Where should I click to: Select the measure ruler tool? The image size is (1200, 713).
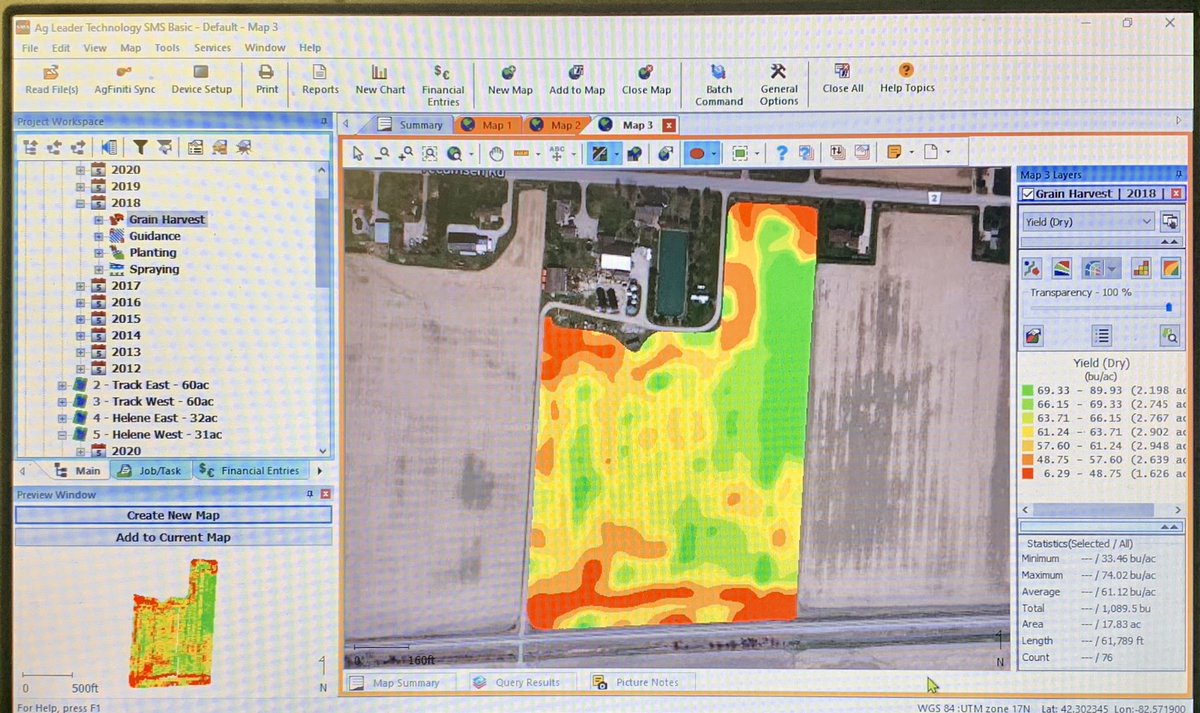(521, 153)
